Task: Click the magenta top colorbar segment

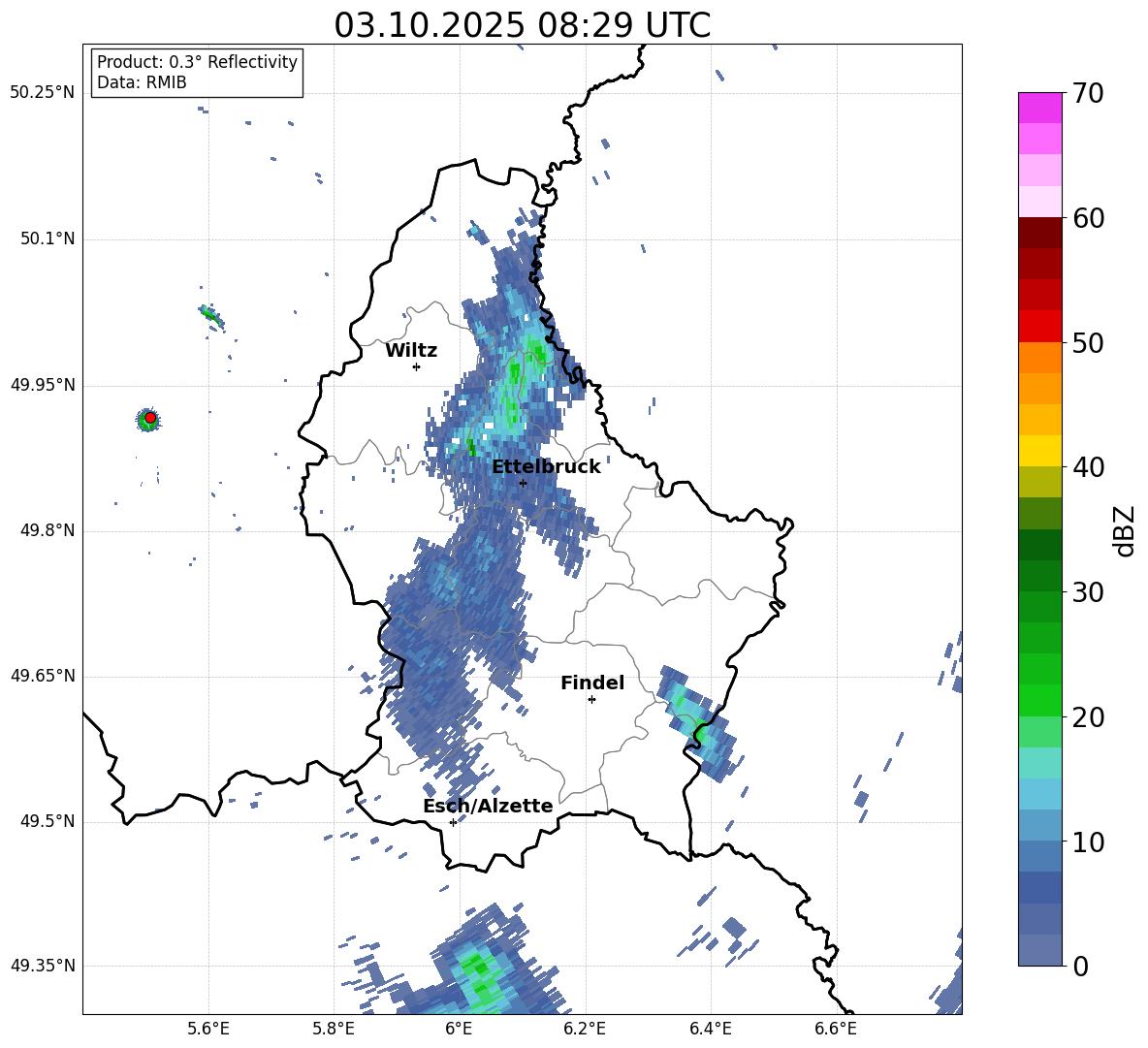Action: tap(1039, 109)
